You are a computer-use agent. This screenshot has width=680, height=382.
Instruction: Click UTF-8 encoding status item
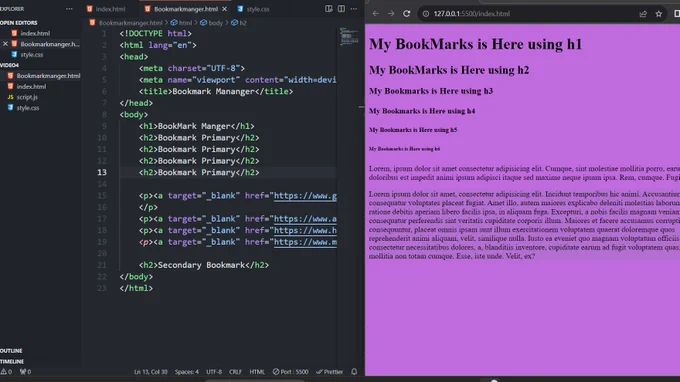214,372
